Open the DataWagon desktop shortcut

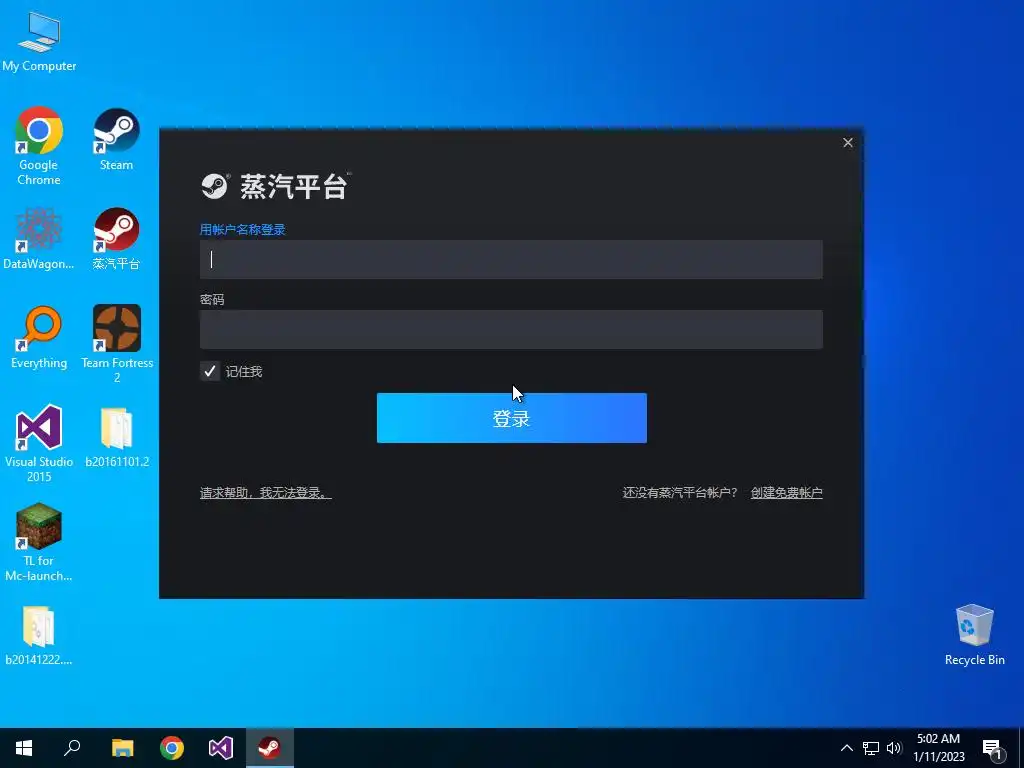pos(39,238)
